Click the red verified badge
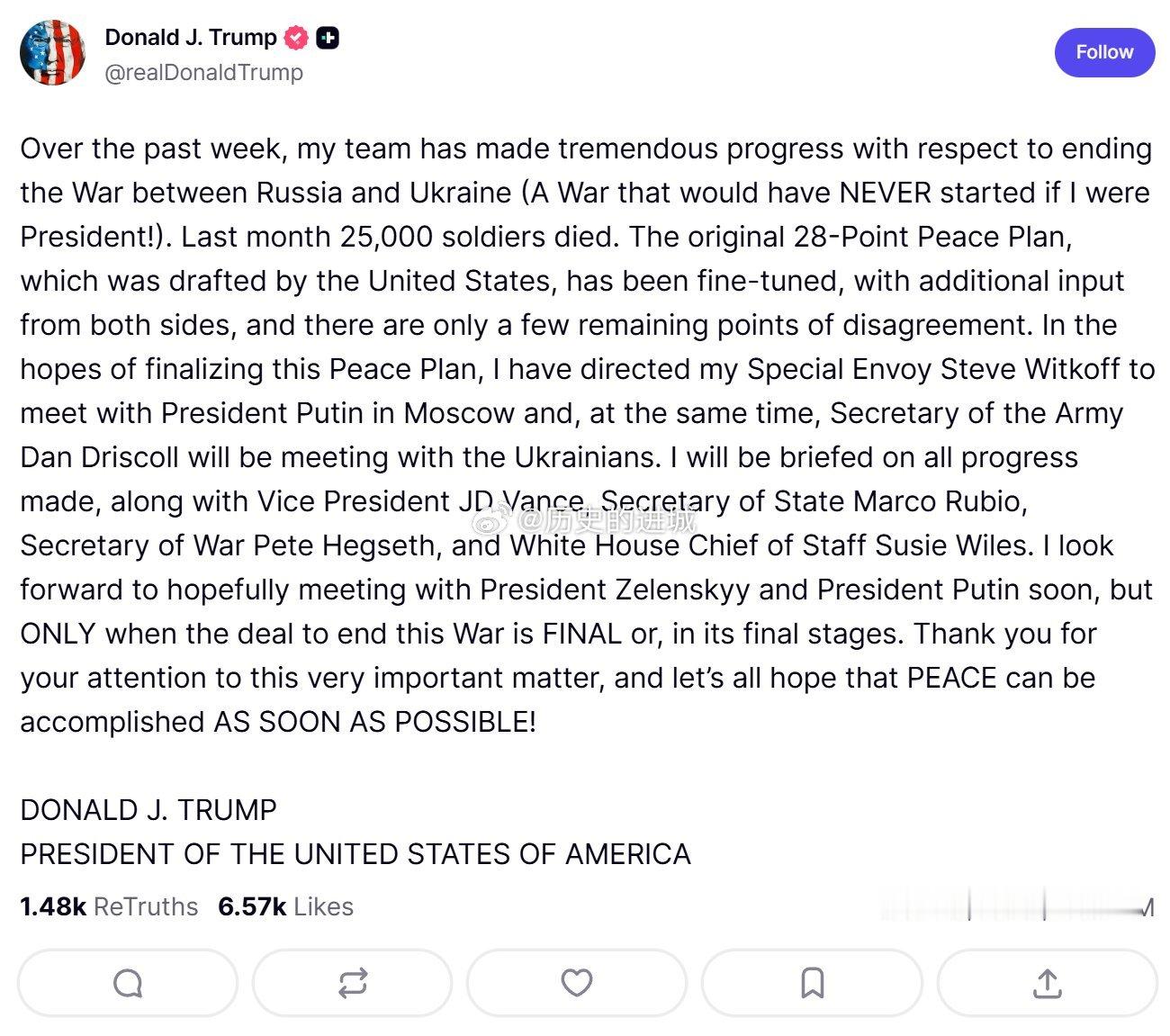The image size is (1170, 1036). (296, 38)
